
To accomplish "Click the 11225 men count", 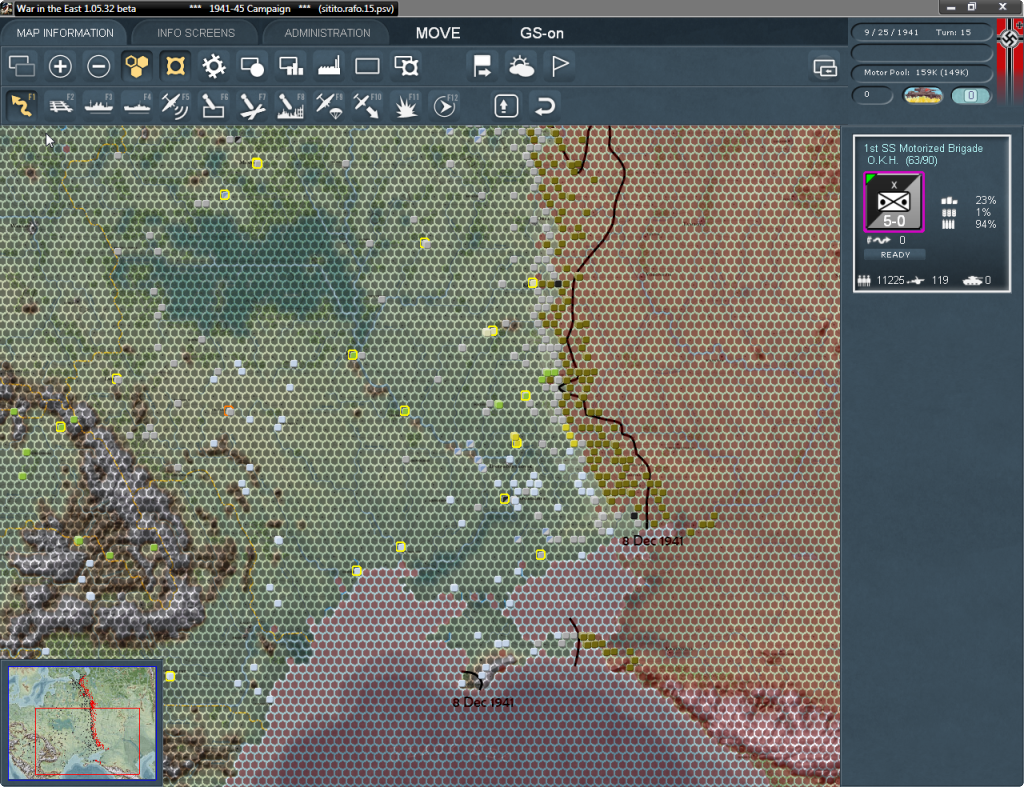I will point(890,280).
